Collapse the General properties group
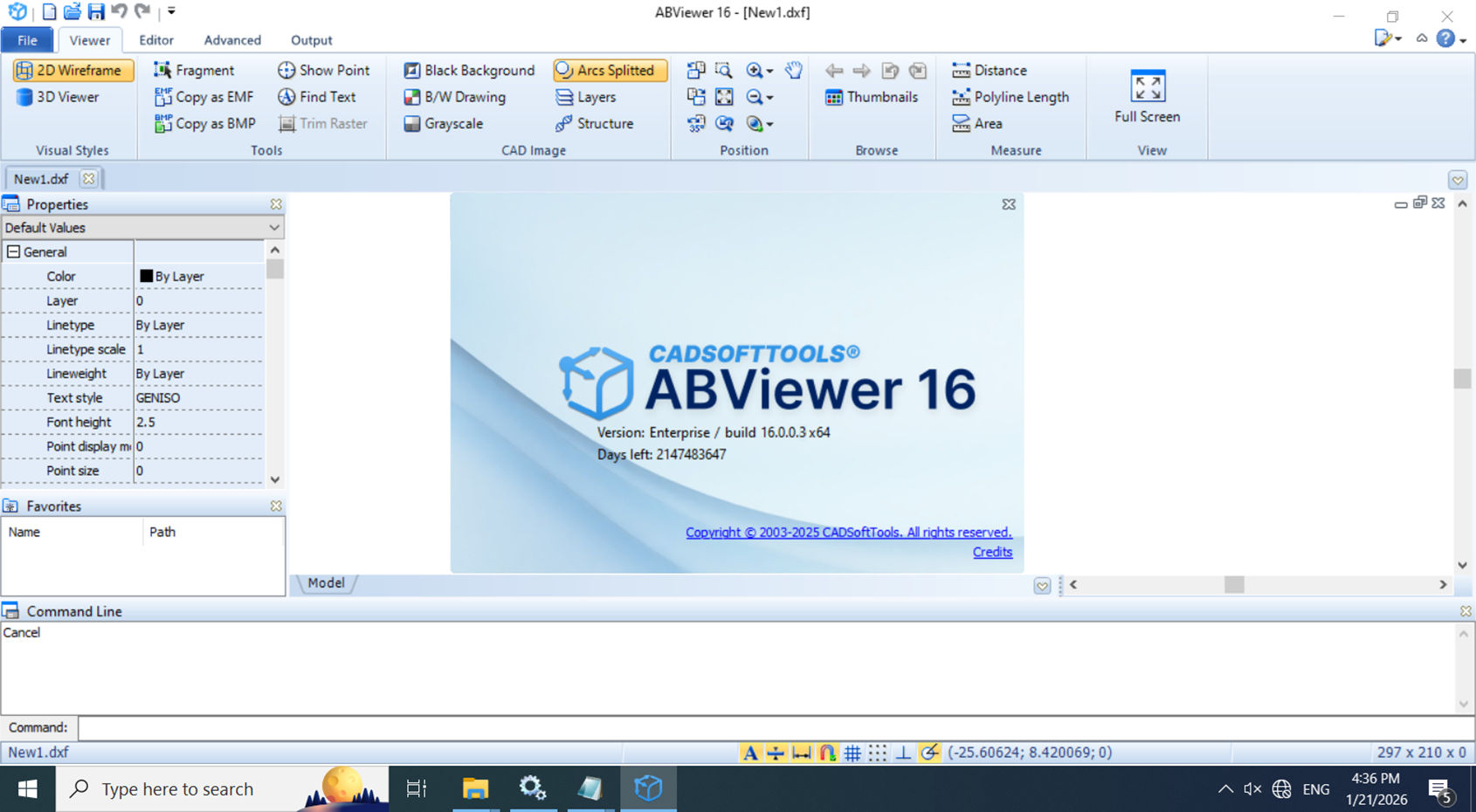Viewport: 1476px width, 812px height. click(14, 251)
